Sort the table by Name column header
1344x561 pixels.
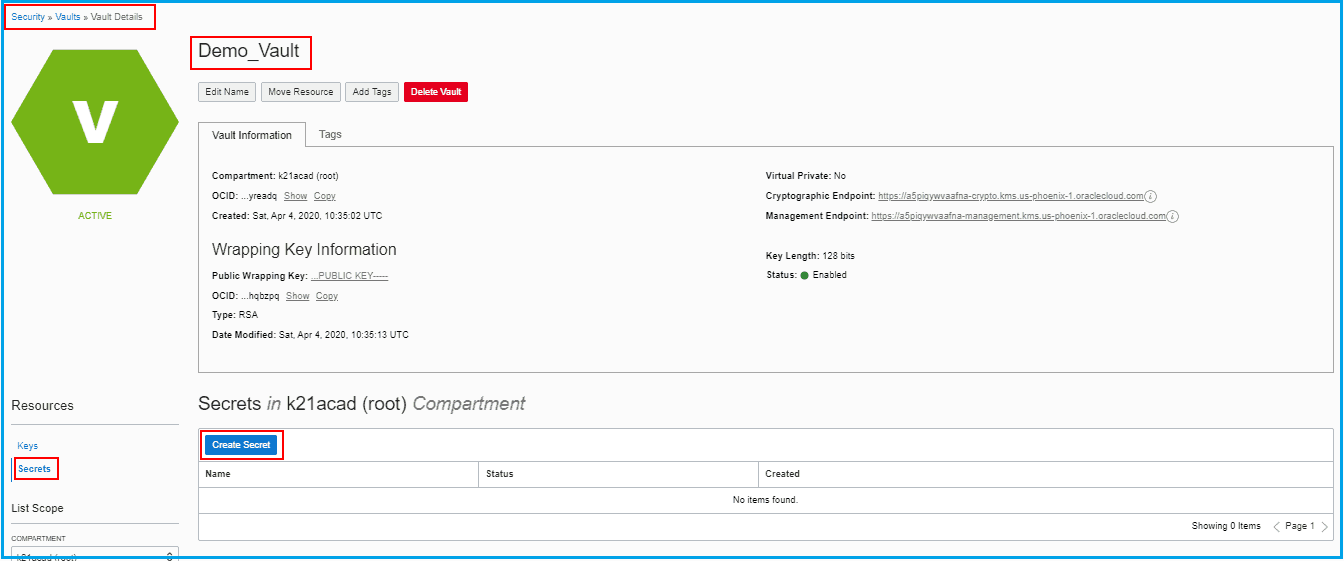tap(219, 474)
